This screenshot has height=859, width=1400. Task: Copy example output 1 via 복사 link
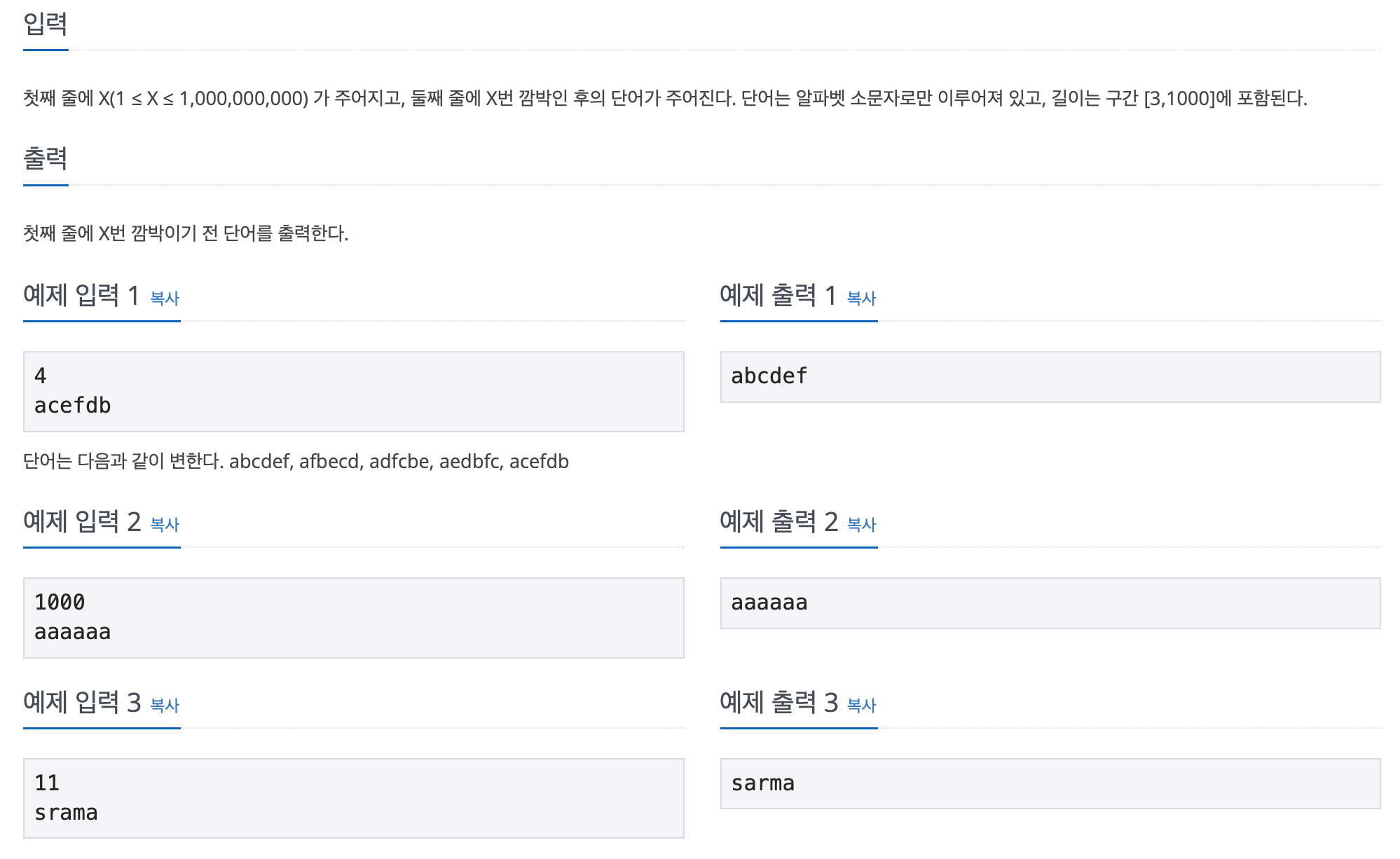click(861, 298)
